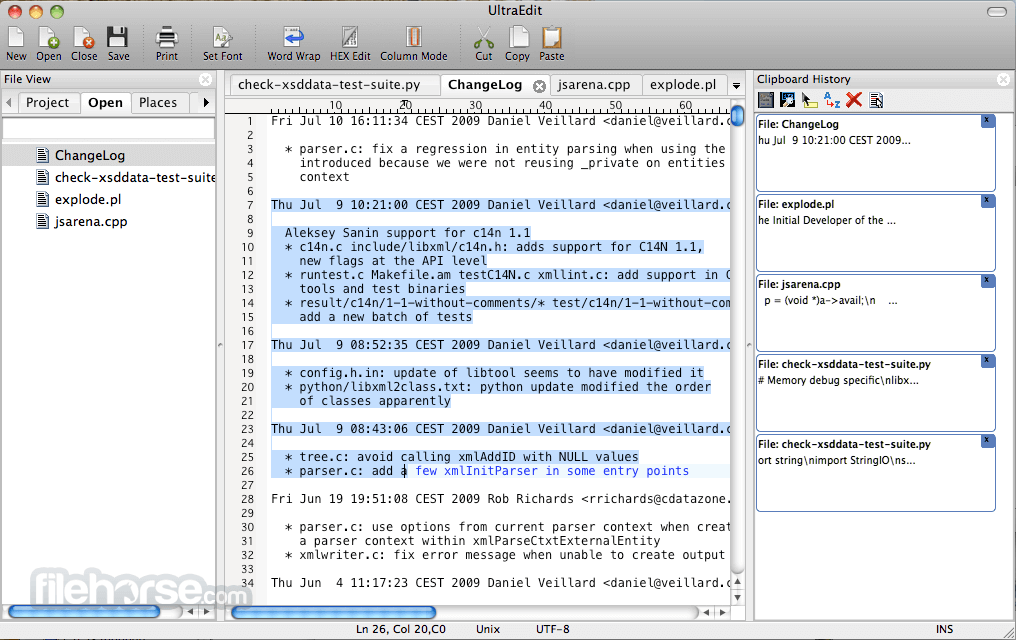Click the toolbar toggle pill in title bar

coord(997,12)
